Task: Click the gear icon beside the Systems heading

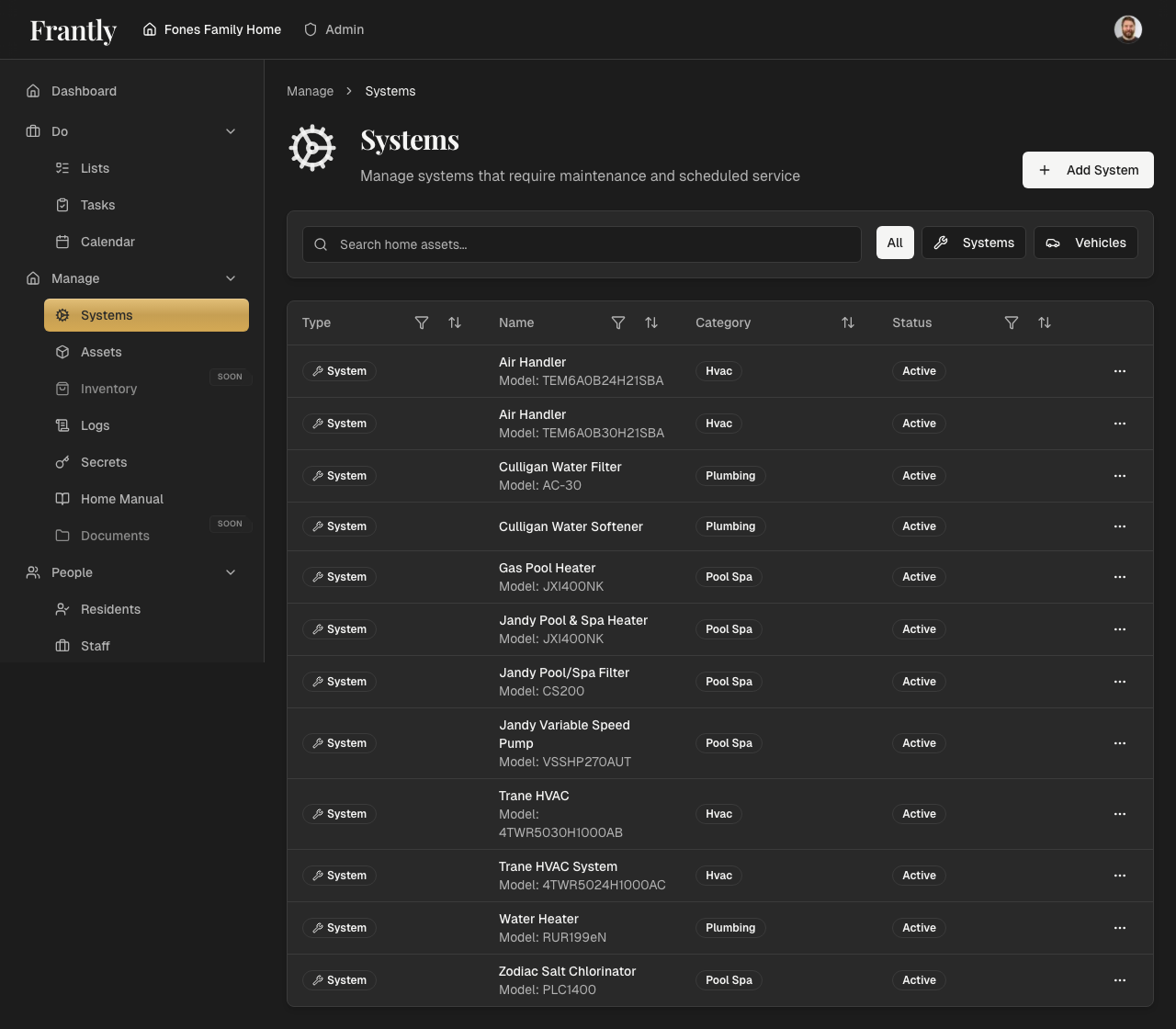Action: (x=312, y=147)
